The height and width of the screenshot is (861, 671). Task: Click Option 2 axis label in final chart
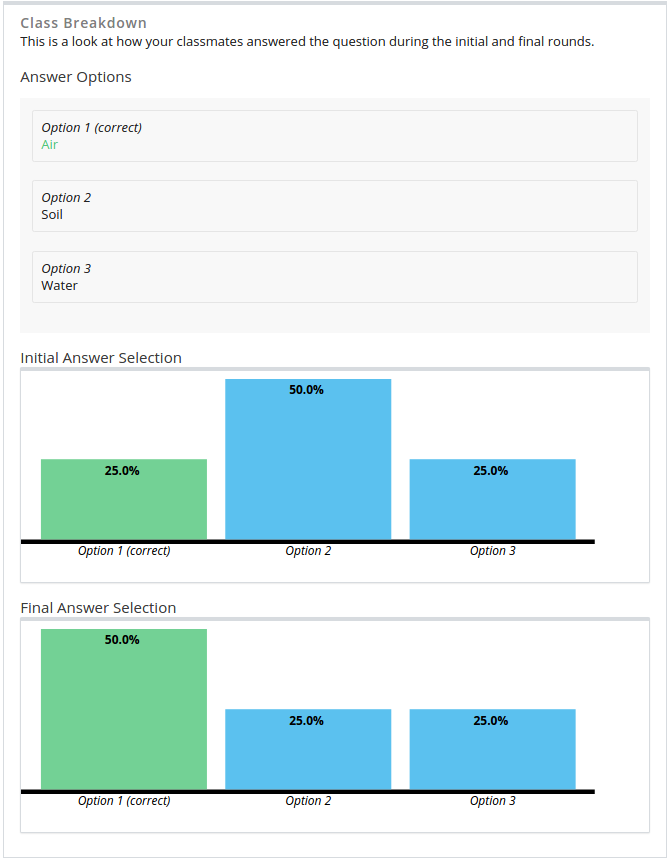pyautogui.click(x=308, y=801)
